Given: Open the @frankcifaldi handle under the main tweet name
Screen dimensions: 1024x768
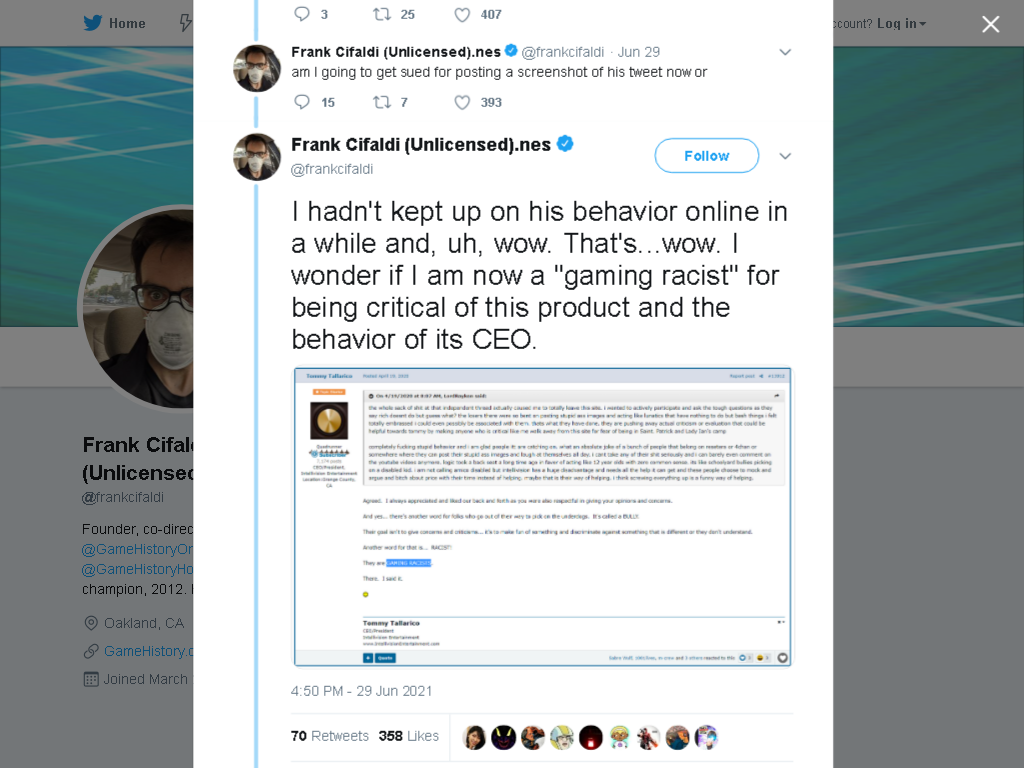Looking at the screenshot, I should click(x=332, y=169).
